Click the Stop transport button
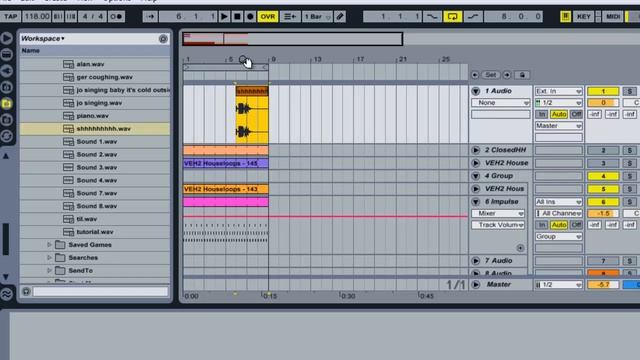 click(x=237, y=17)
